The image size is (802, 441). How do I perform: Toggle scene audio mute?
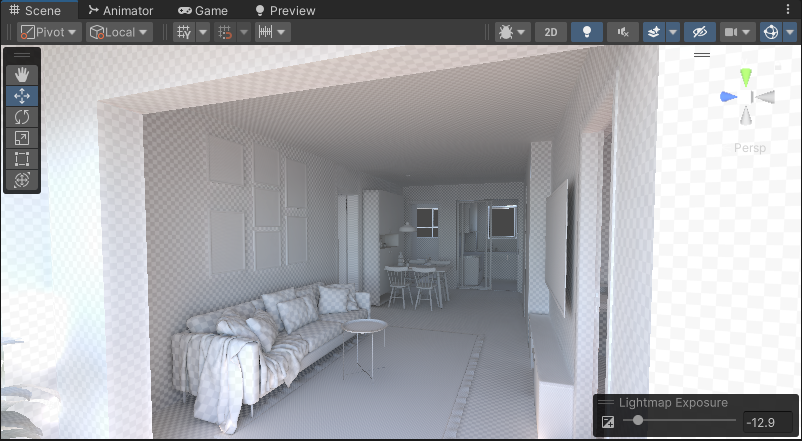[x=623, y=32]
